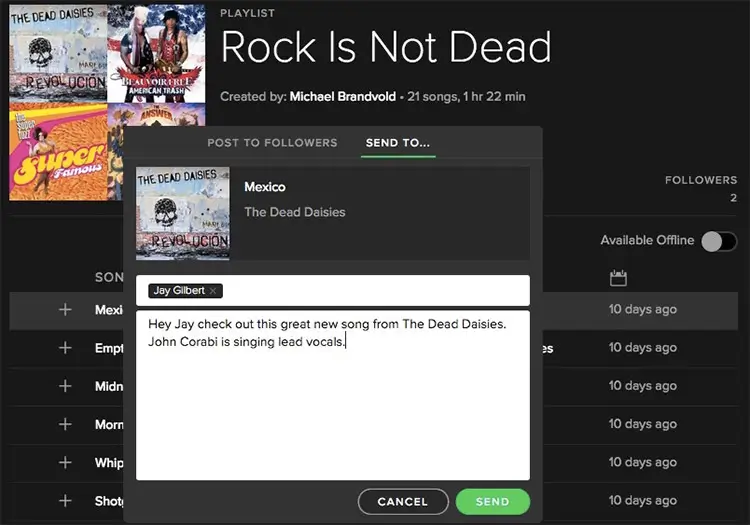The image size is (750, 525).
Task: Click the 'Mexi' song name in the list
Action: pos(109,310)
